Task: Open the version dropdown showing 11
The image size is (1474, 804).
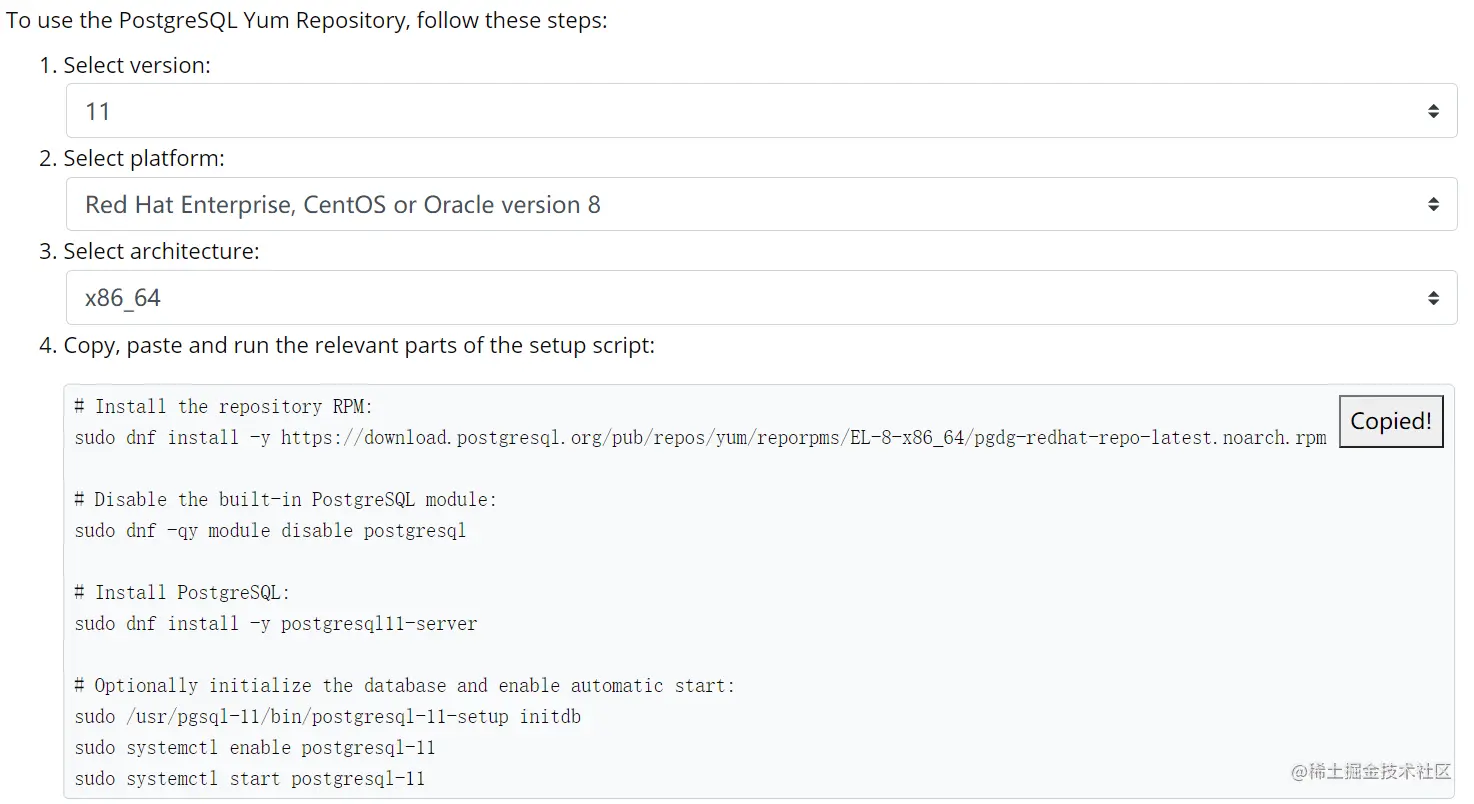Action: pos(761,111)
